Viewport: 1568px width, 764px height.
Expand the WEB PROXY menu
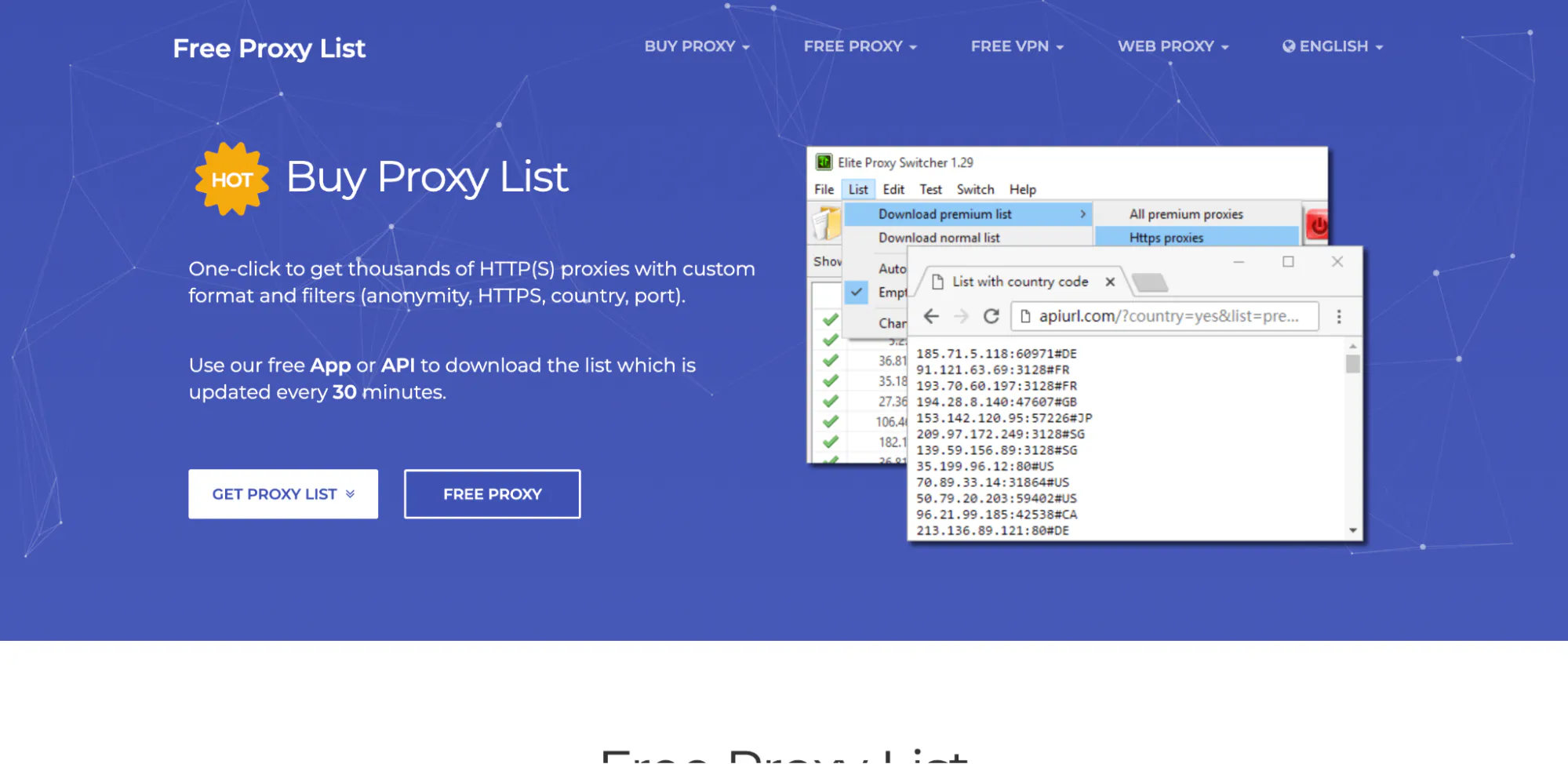(x=1173, y=46)
